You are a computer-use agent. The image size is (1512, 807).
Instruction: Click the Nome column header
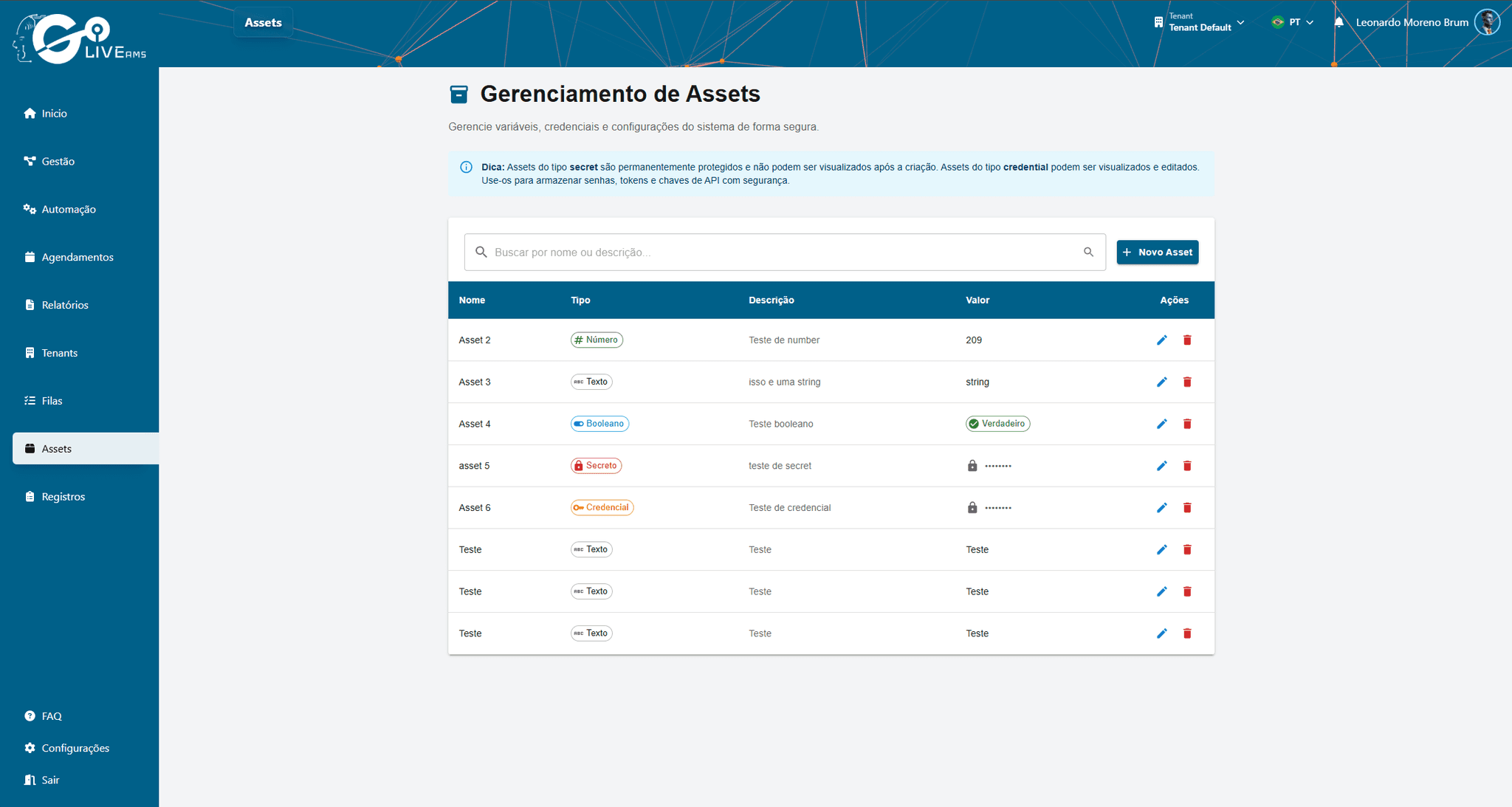pyautogui.click(x=472, y=301)
